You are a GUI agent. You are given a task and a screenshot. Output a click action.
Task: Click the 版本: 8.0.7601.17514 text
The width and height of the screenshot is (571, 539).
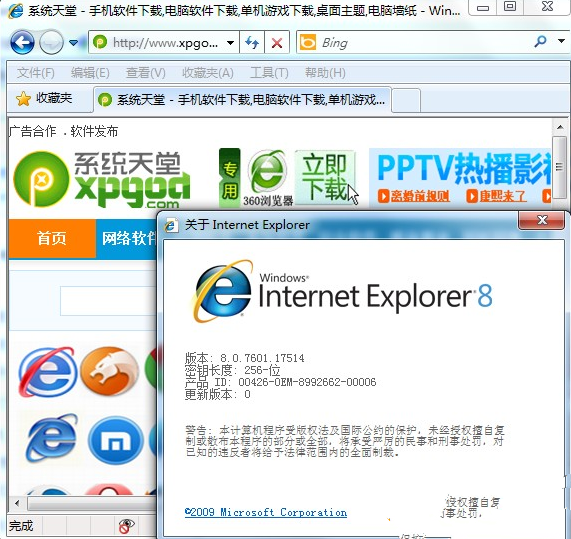[x=244, y=358]
